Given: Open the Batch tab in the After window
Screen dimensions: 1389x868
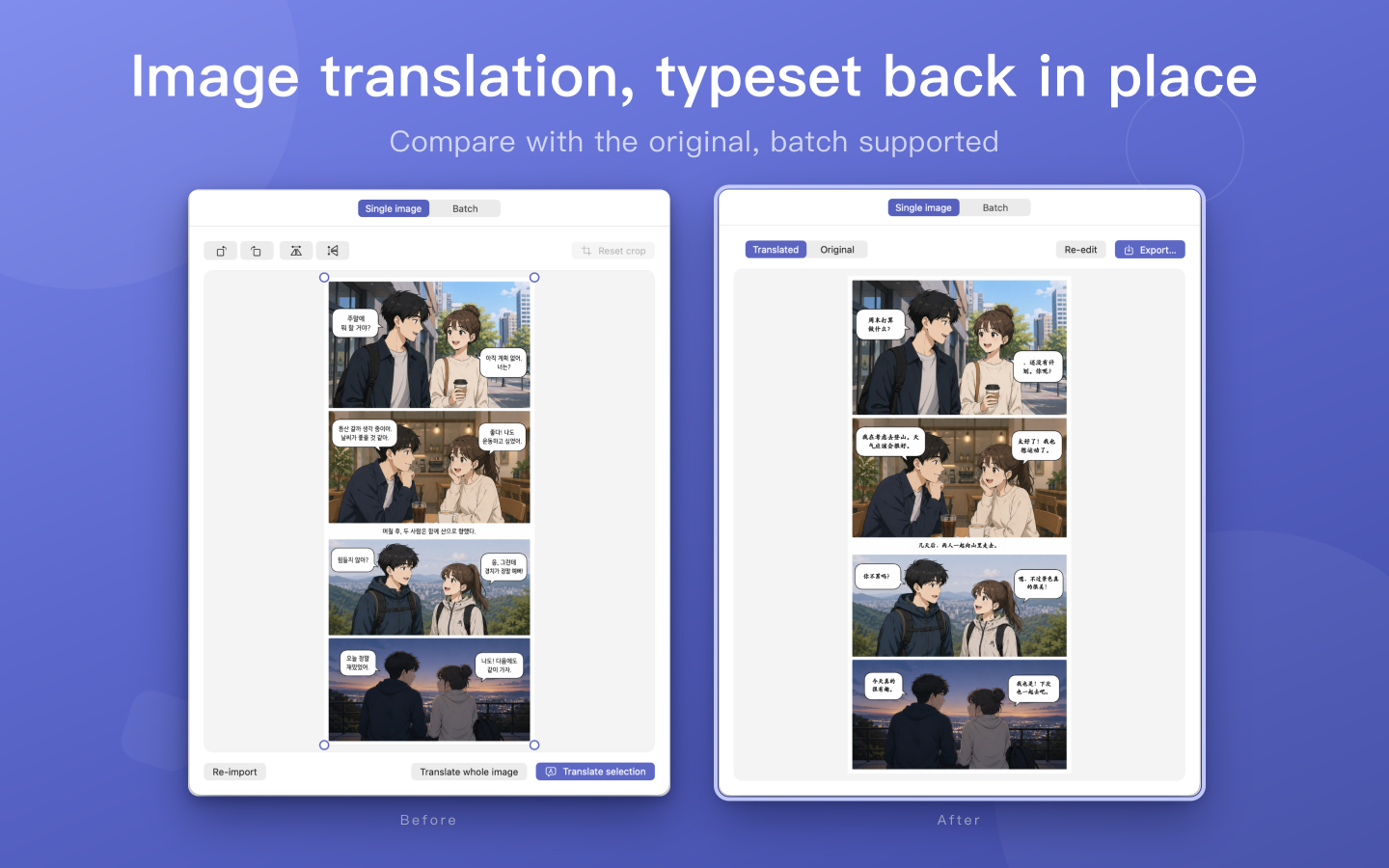Looking at the screenshot, I should 995,207.
